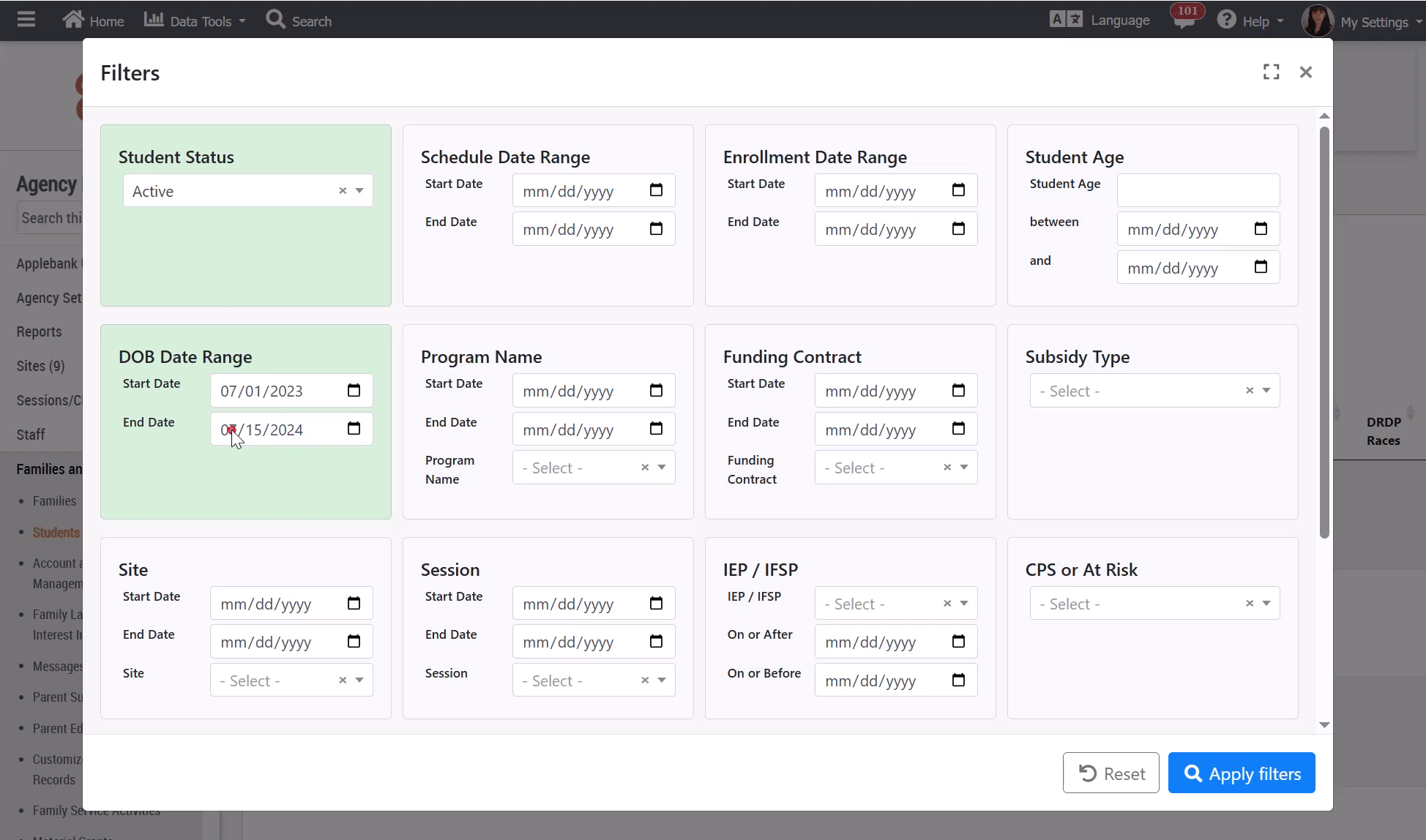Click the Student Age input field
Viewport: 1426px width, 840px height.
(1198, 190)
